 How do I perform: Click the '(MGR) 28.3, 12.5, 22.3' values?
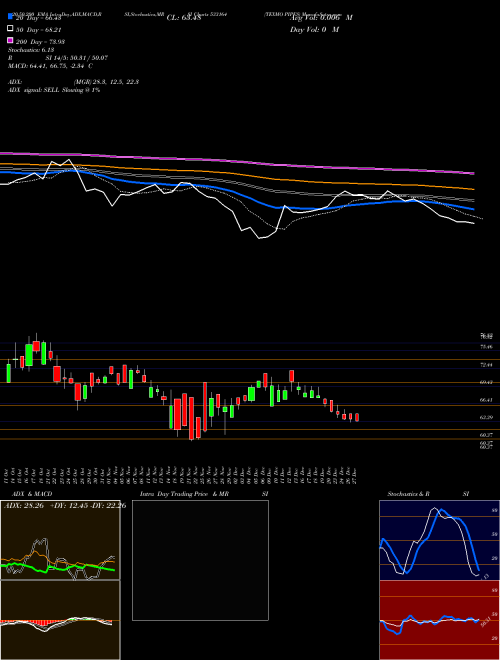(x=106, y=82)
